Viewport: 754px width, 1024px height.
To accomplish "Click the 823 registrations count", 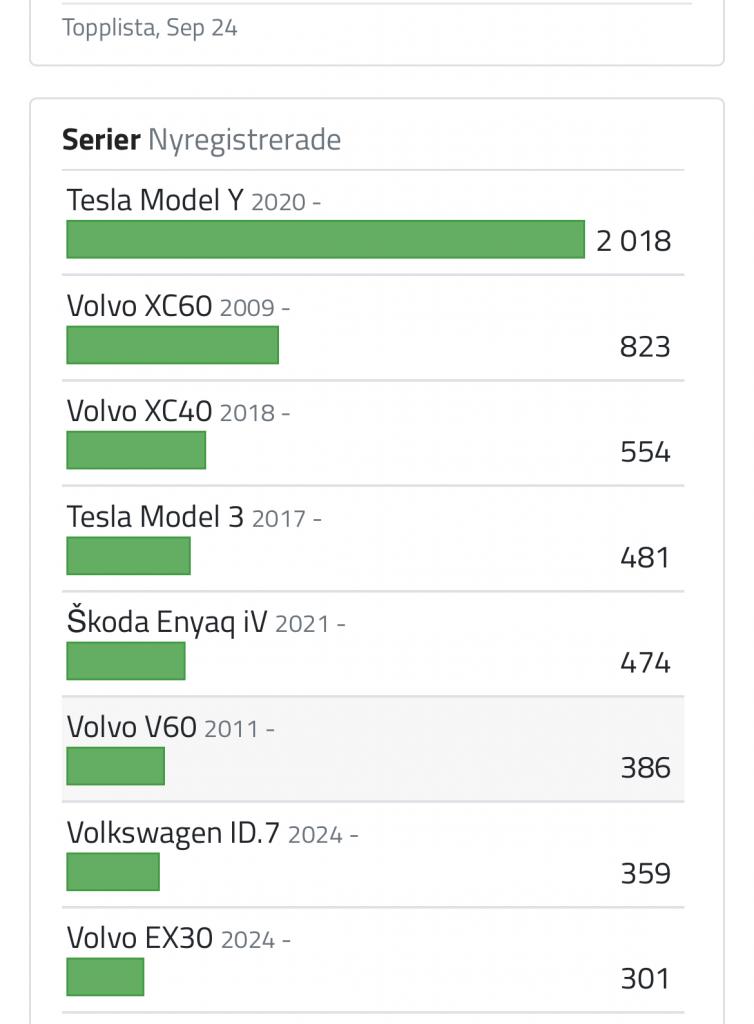I will click(645, 347).
